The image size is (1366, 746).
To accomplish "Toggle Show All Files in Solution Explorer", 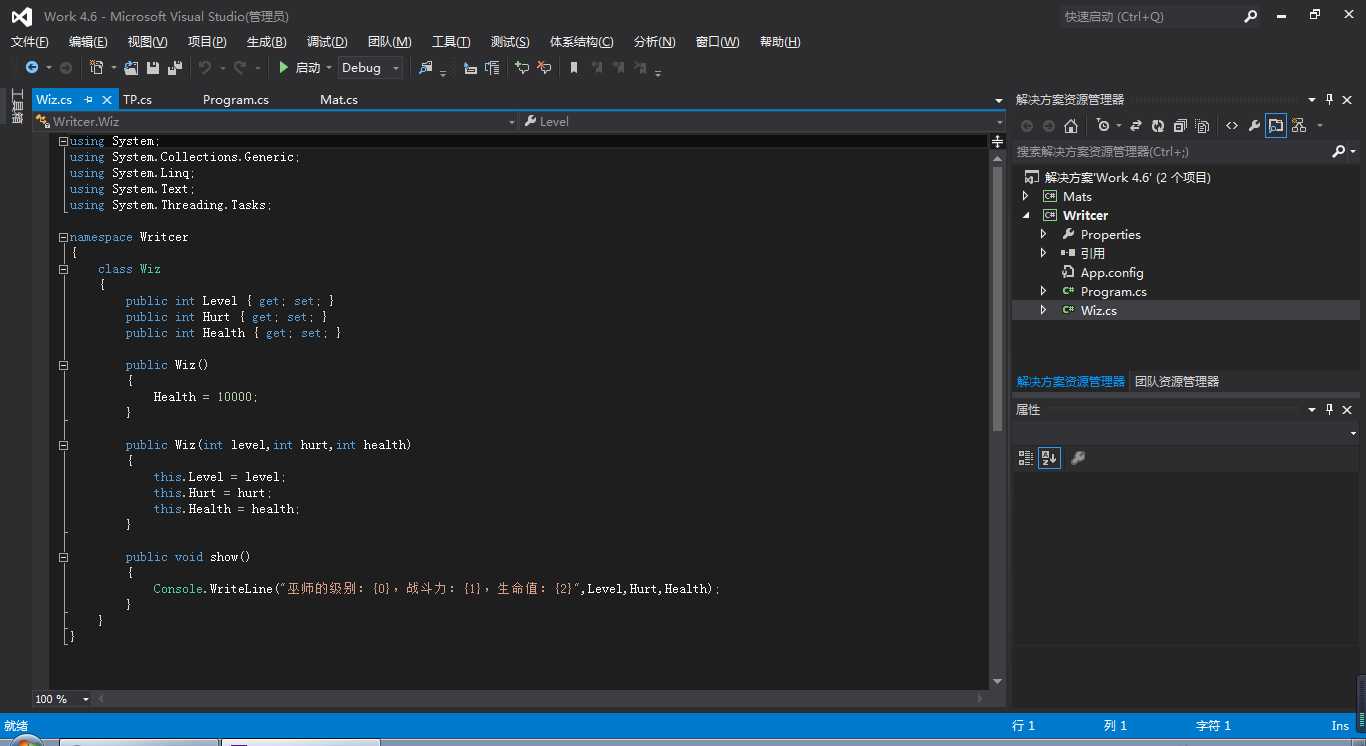I will point(1202,126).
